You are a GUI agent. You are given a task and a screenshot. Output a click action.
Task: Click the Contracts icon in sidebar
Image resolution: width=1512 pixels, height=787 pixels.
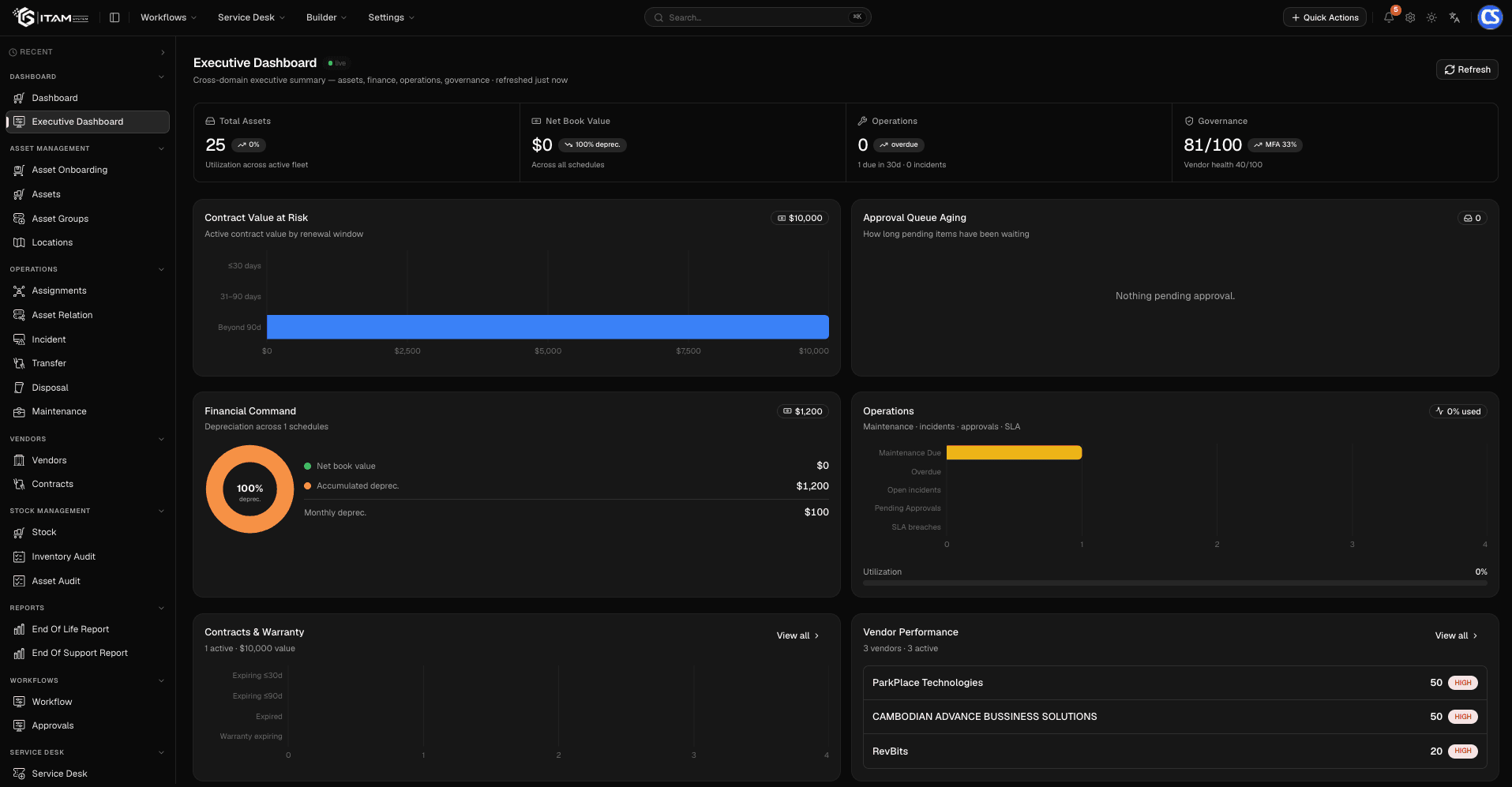click(x=19, y=484)
